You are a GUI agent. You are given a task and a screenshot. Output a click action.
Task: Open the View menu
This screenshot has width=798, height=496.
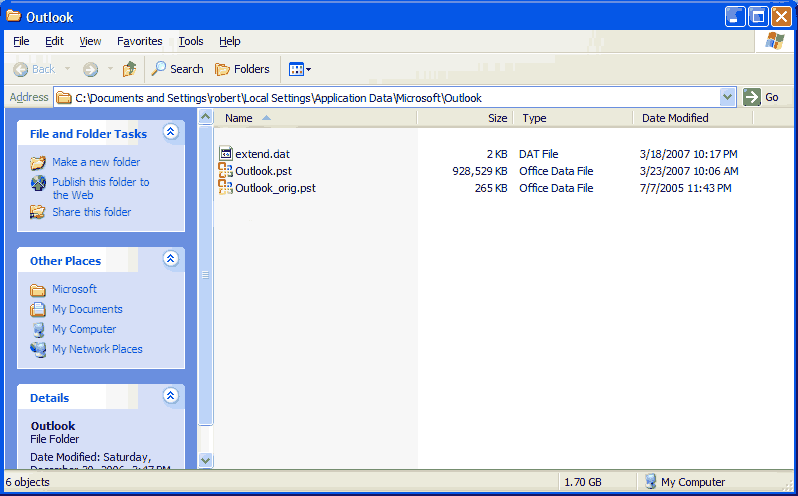coord(90,41)
